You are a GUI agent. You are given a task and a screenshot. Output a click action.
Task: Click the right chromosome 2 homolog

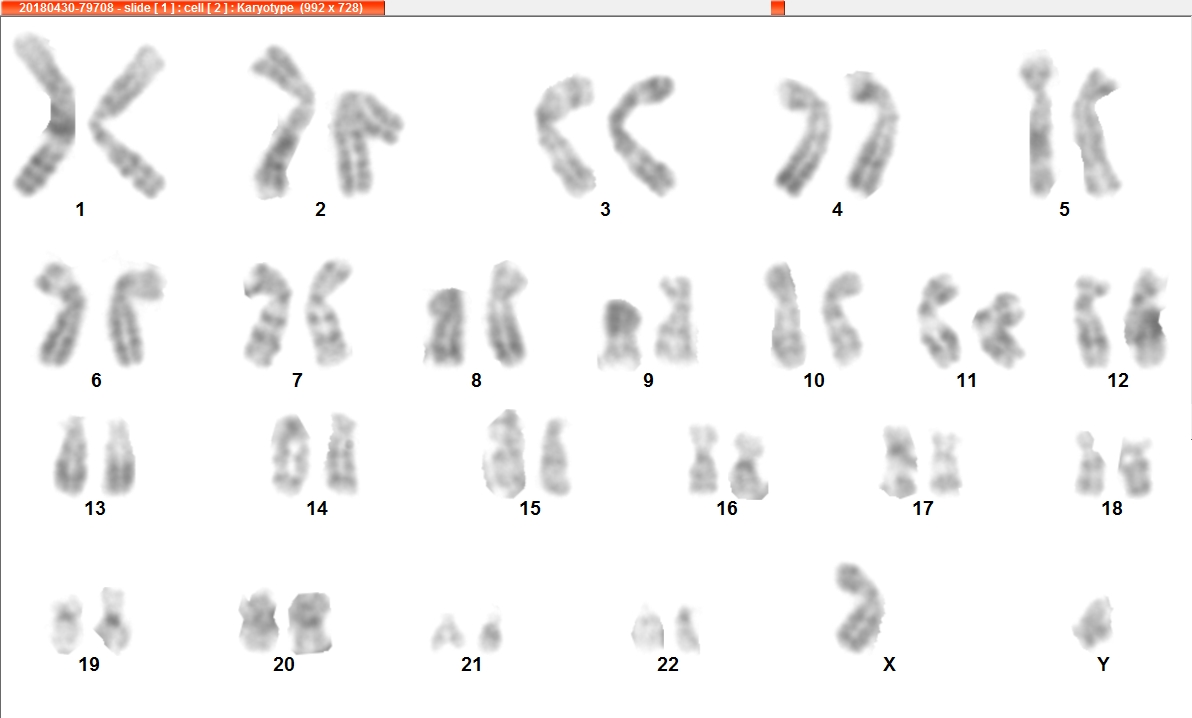tap(367, 143)
